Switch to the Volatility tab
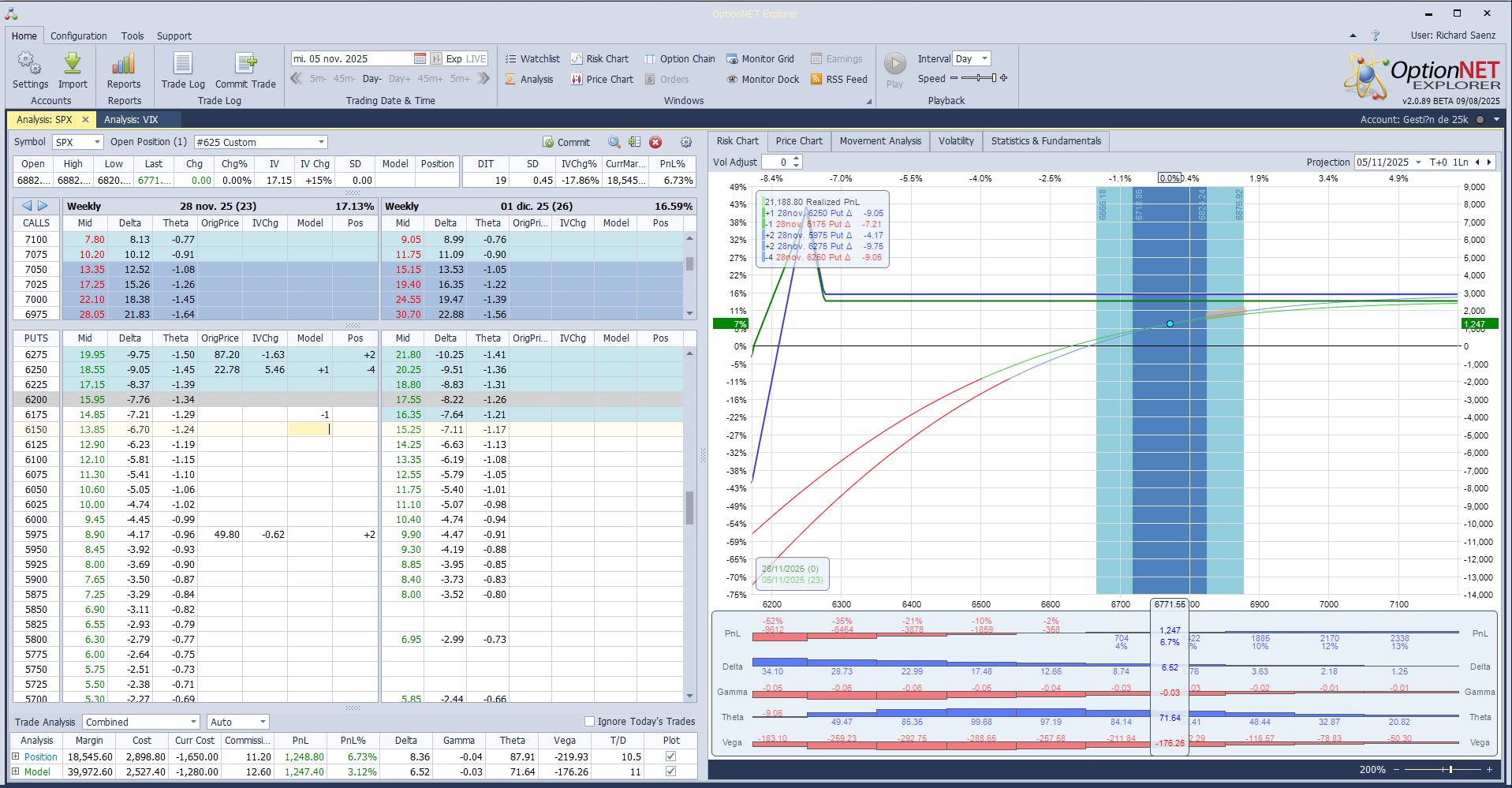This screenshot has height=788, width=1512. [x=956, y=141]
